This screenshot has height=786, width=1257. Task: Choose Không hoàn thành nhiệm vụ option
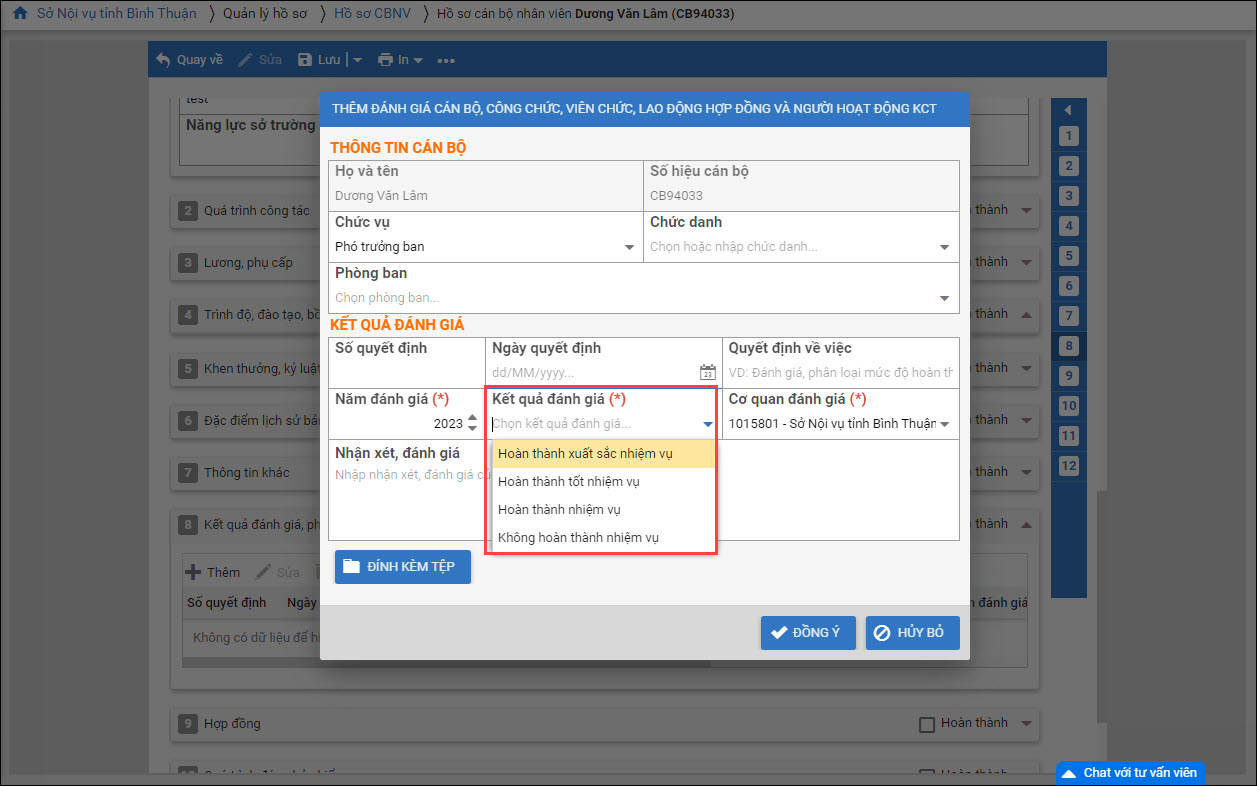578,538
